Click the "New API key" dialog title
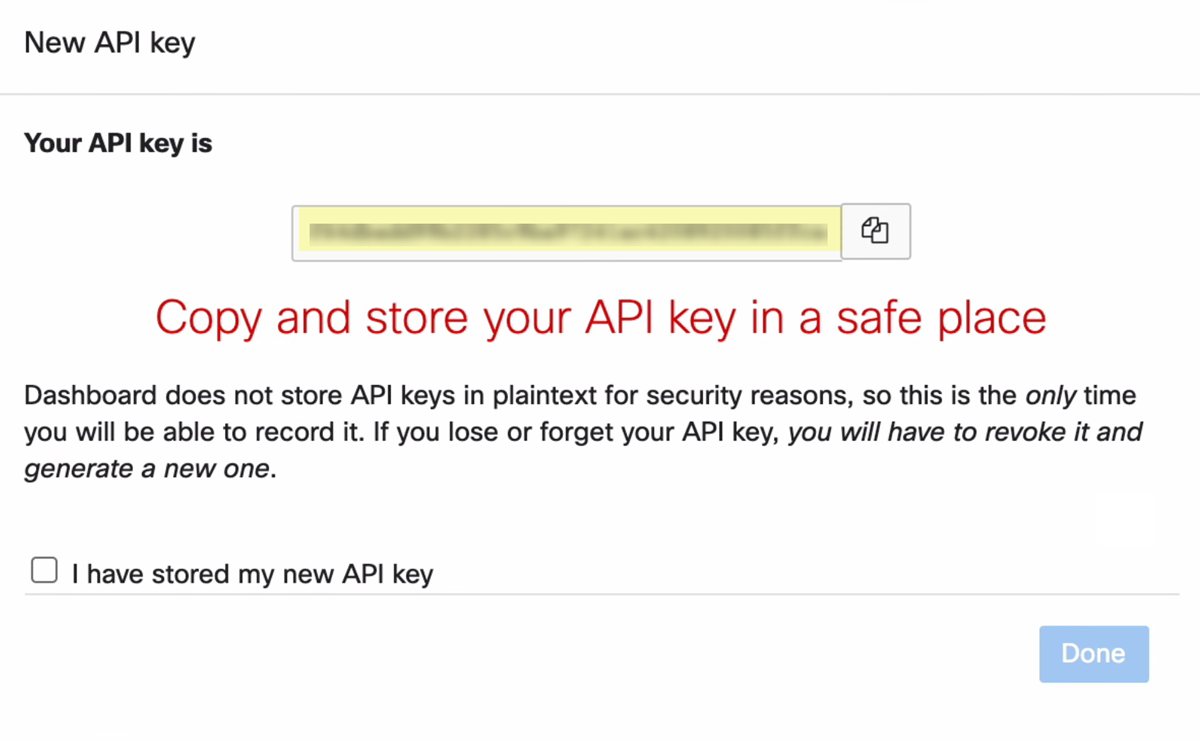This screenshot has width=1200, height=741. pyautogui.click(x=109, y=43)
